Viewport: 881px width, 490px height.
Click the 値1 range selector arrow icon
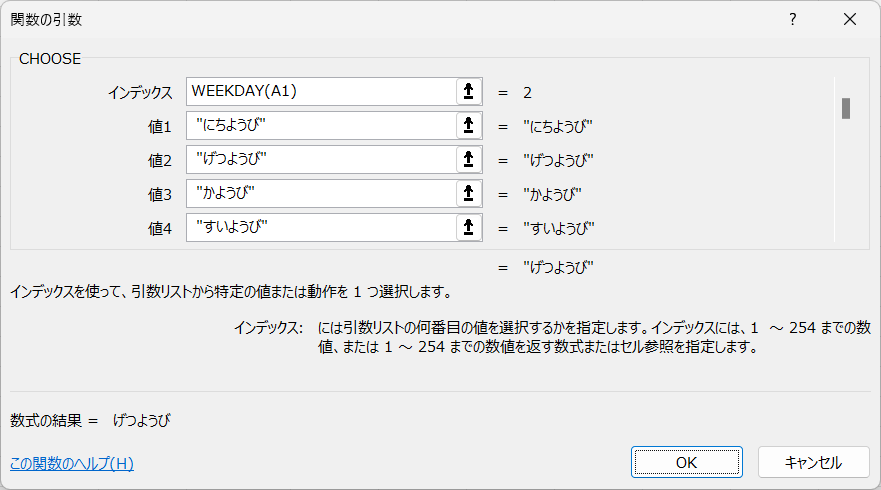click(469, 125)
